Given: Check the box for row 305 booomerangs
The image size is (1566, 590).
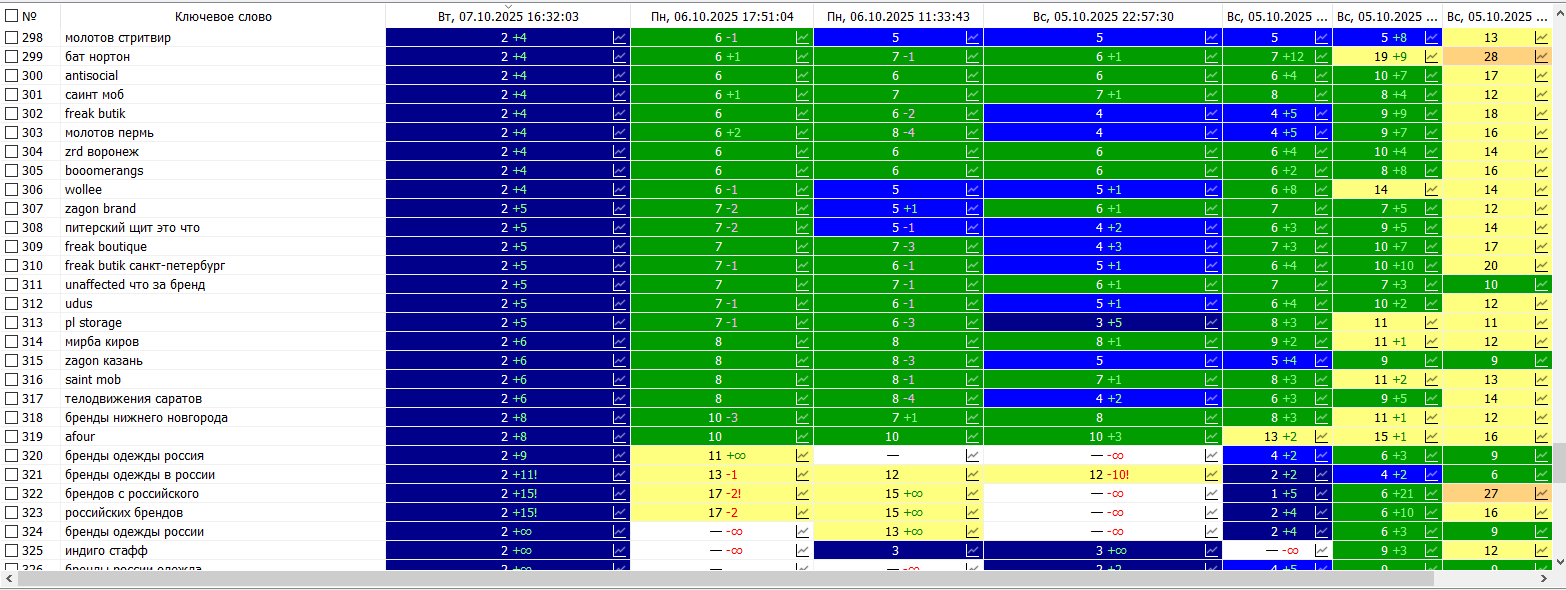Looking at the screenshot, I should [12, 171].
